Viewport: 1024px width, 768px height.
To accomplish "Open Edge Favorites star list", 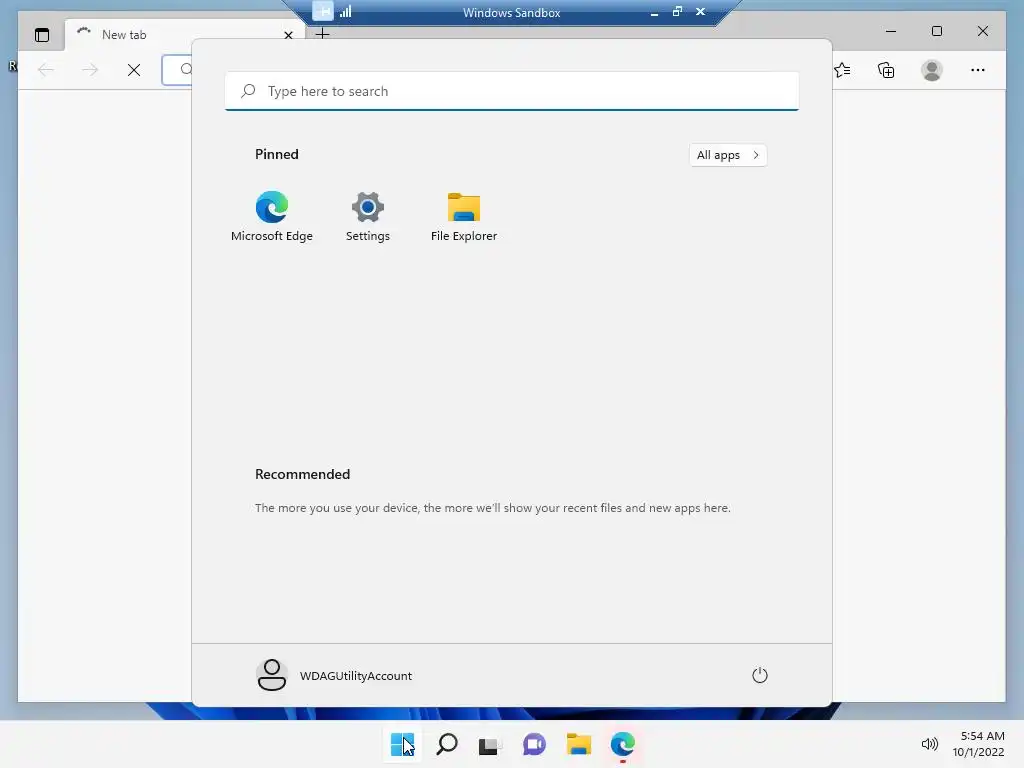I will (x=842, y=70).
